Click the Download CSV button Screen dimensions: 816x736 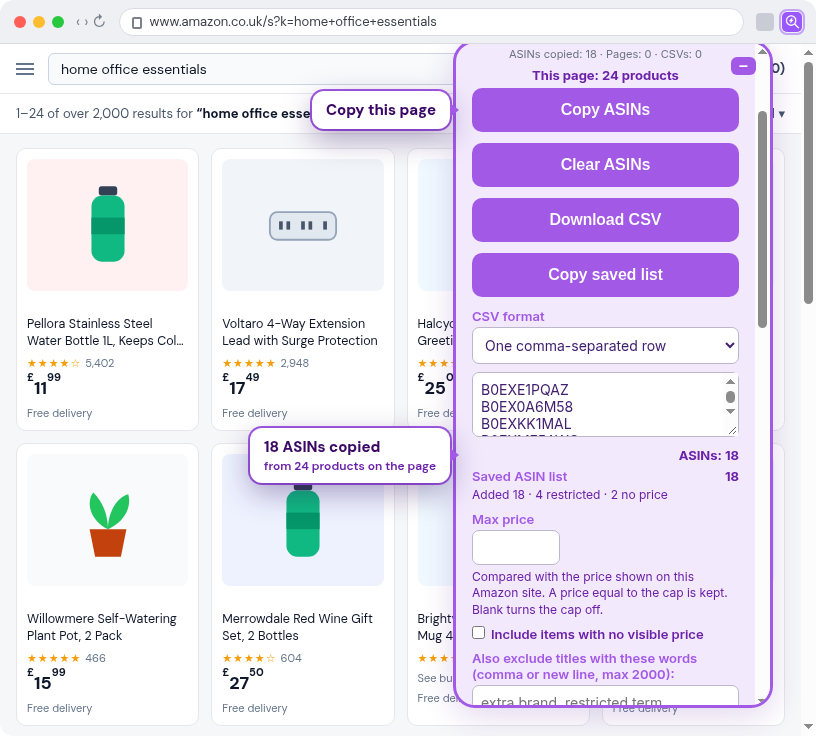pos(605,220)
